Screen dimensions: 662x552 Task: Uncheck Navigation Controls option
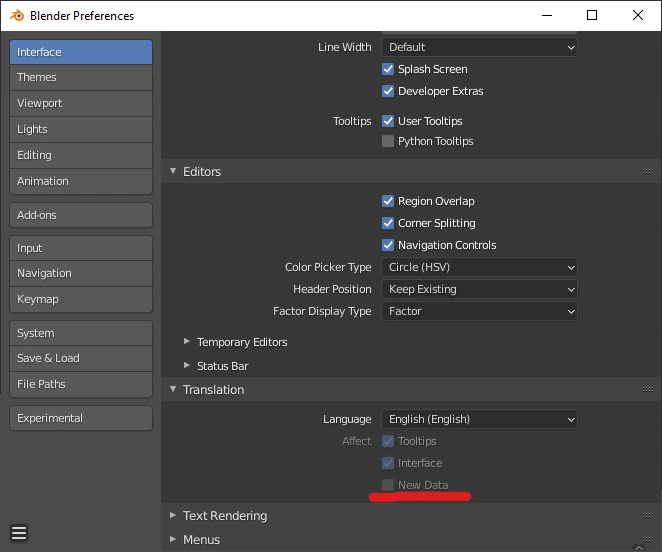click(388, 245)
